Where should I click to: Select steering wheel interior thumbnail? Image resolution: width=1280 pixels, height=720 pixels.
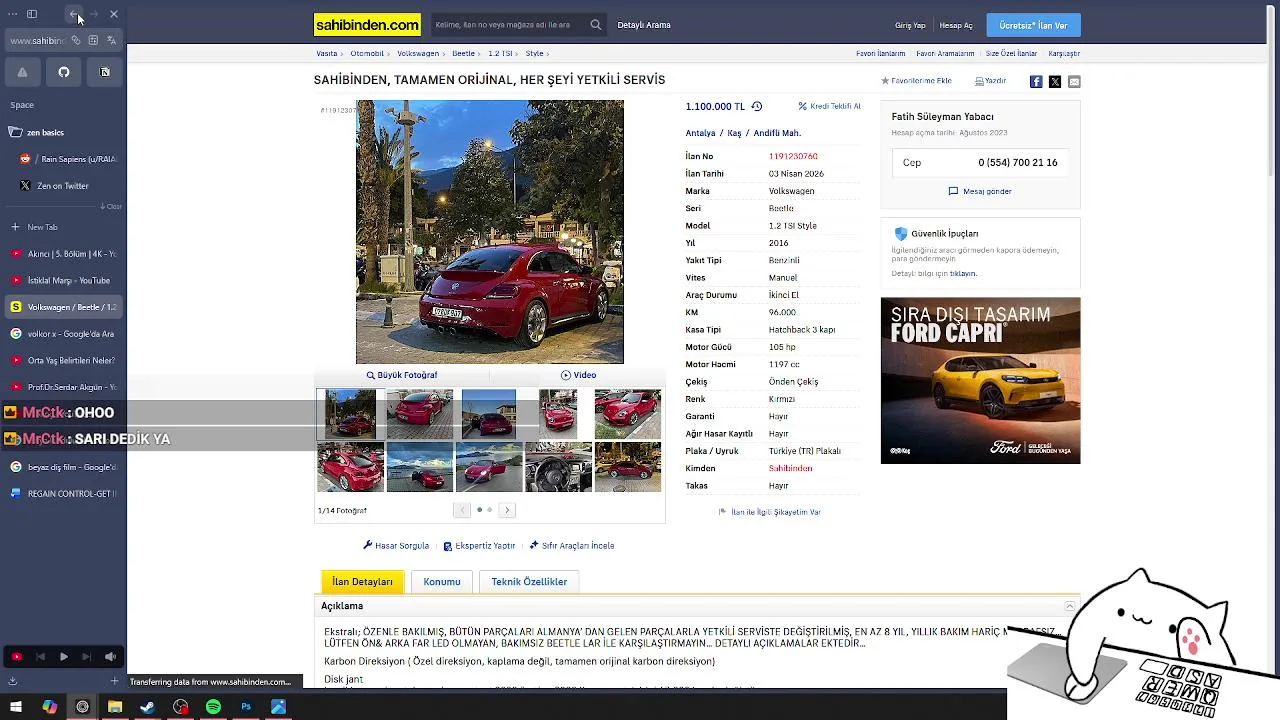(558, 467)
